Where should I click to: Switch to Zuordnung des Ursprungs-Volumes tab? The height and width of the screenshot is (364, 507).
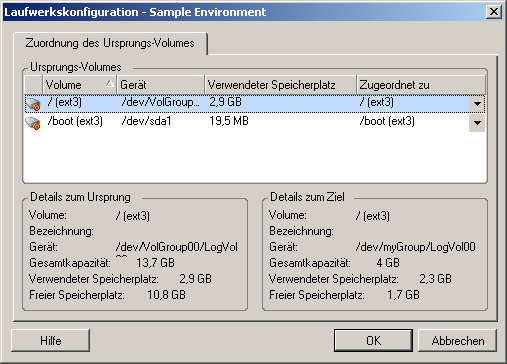(x=110, y=43)
